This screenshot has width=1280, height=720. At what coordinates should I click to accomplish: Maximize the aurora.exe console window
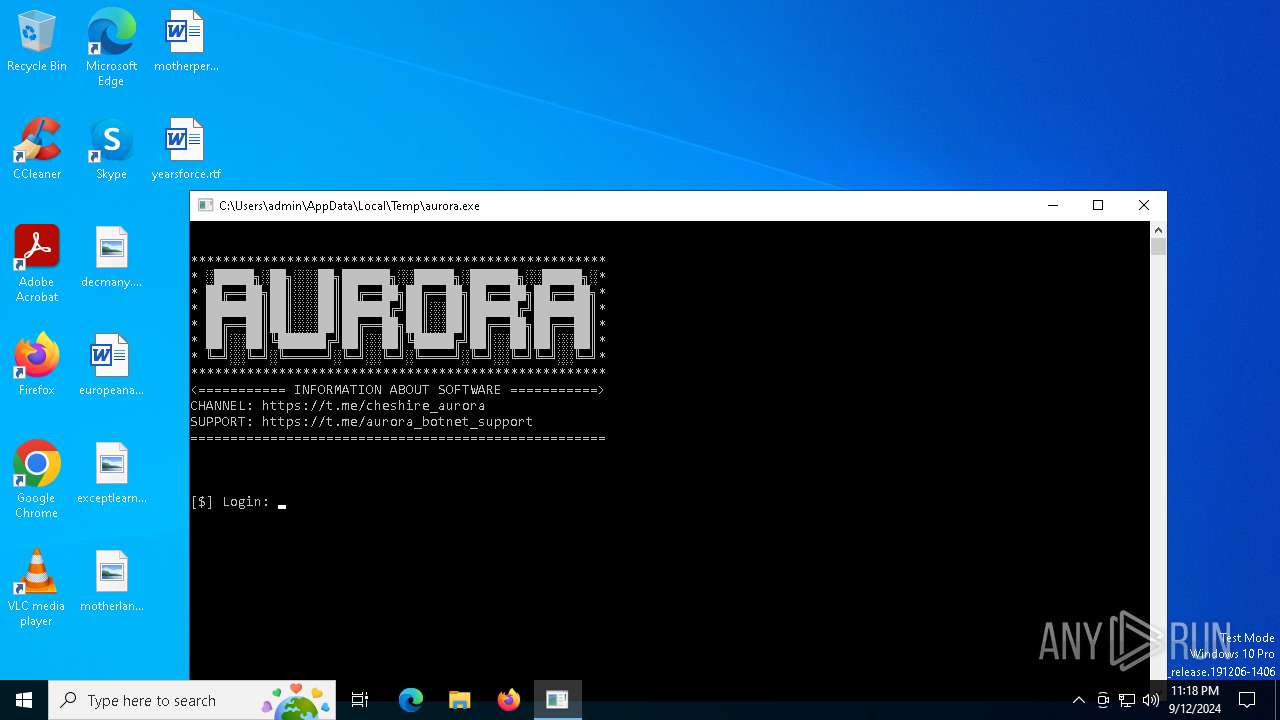pos(1098,205)
